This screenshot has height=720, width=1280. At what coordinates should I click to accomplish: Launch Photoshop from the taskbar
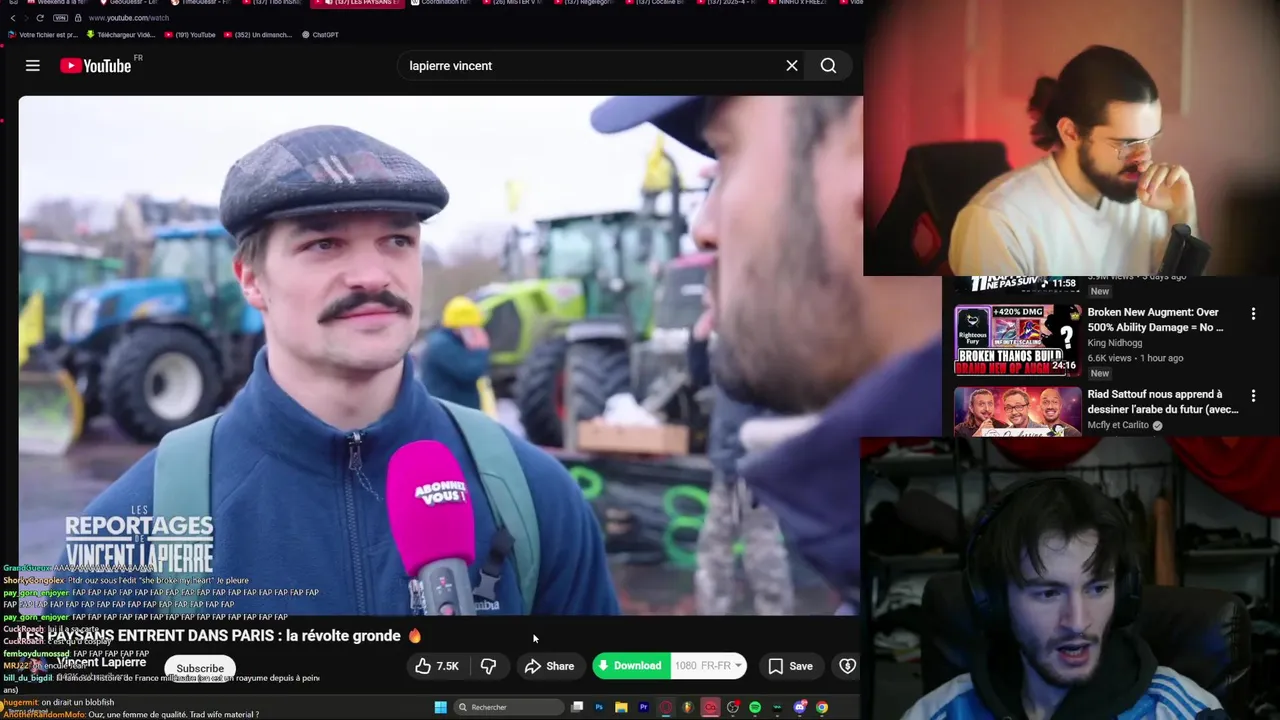pyautogui.click(x=599, y=707)
